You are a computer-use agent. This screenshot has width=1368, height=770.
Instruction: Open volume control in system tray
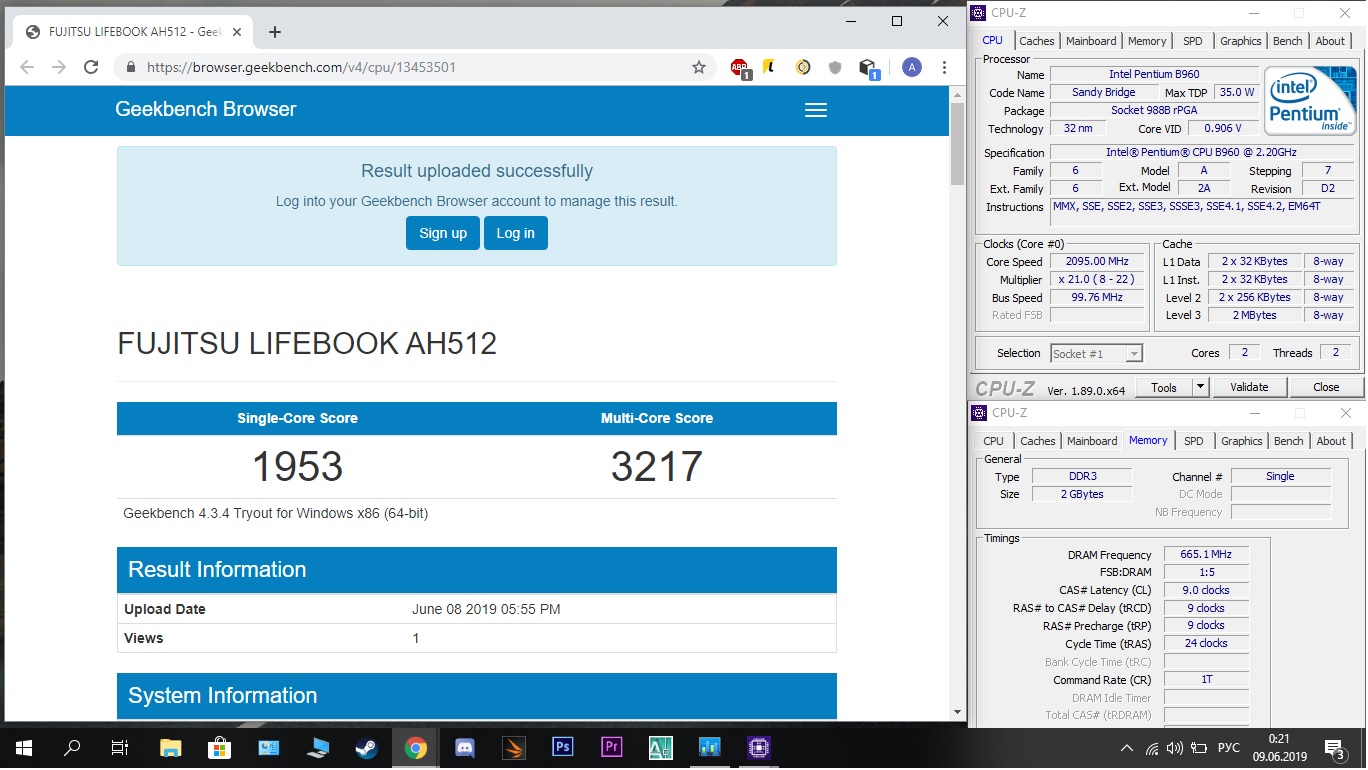point(1175,748)
